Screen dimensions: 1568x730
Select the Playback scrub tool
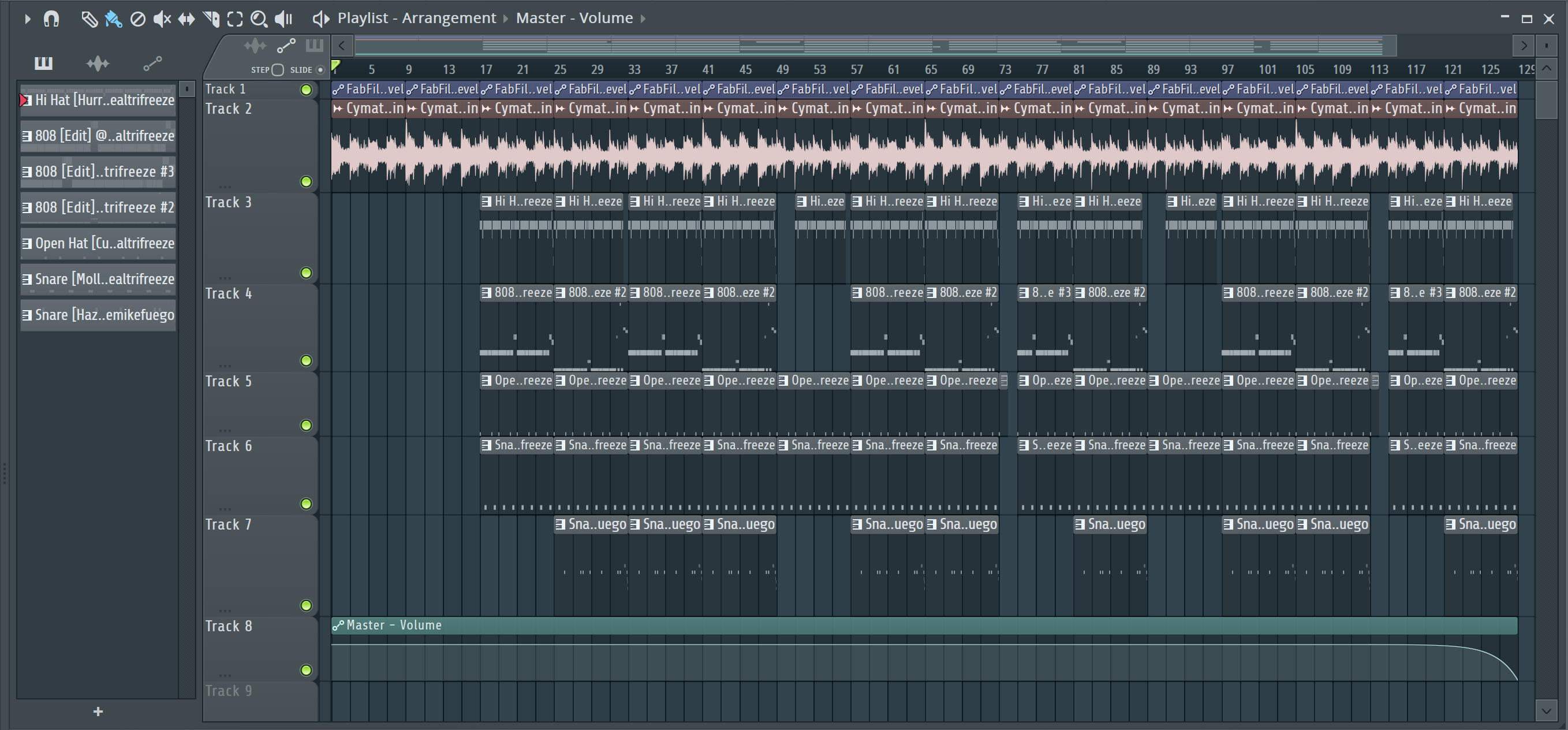tap(283, 20)
